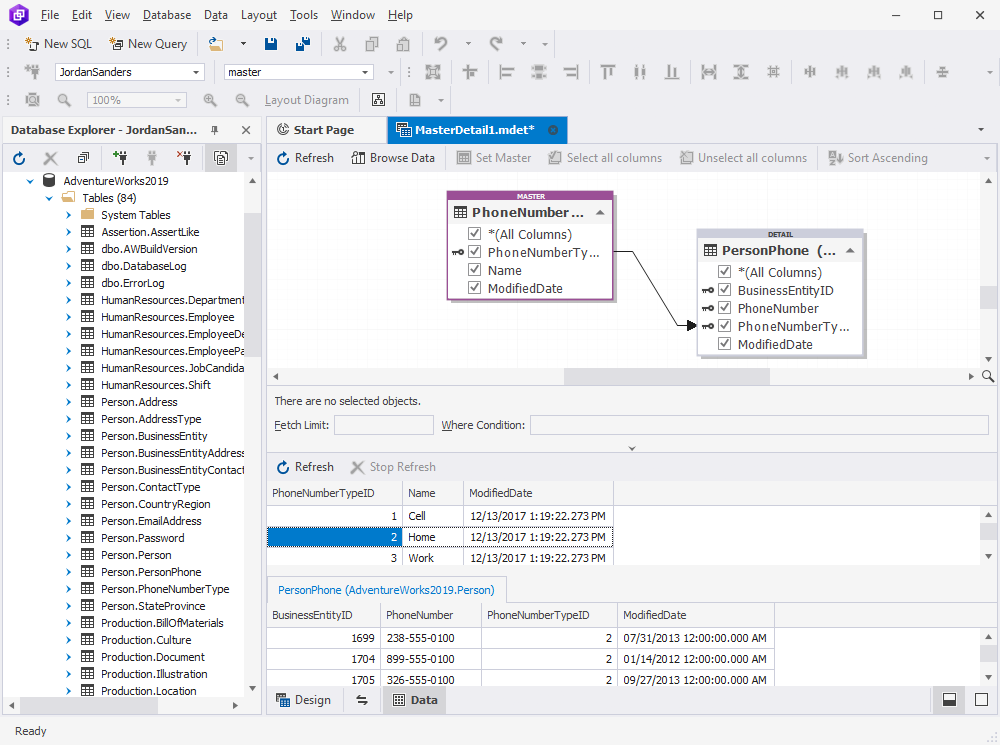The image size is (1000, 745).
Task: Click the Fetch Limit input field
Action: click(384, 425)
